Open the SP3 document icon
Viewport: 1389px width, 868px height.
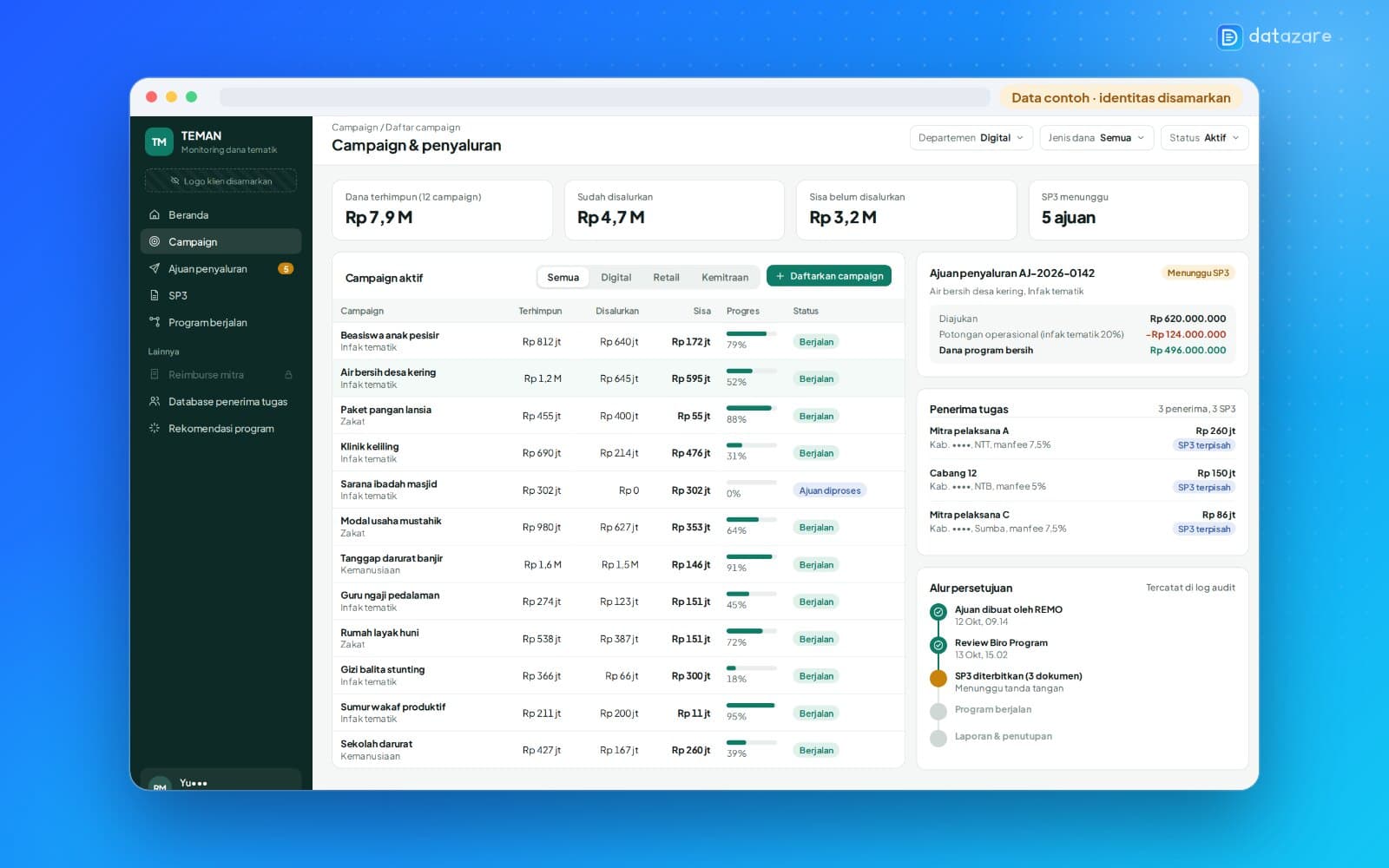[155, 295]
